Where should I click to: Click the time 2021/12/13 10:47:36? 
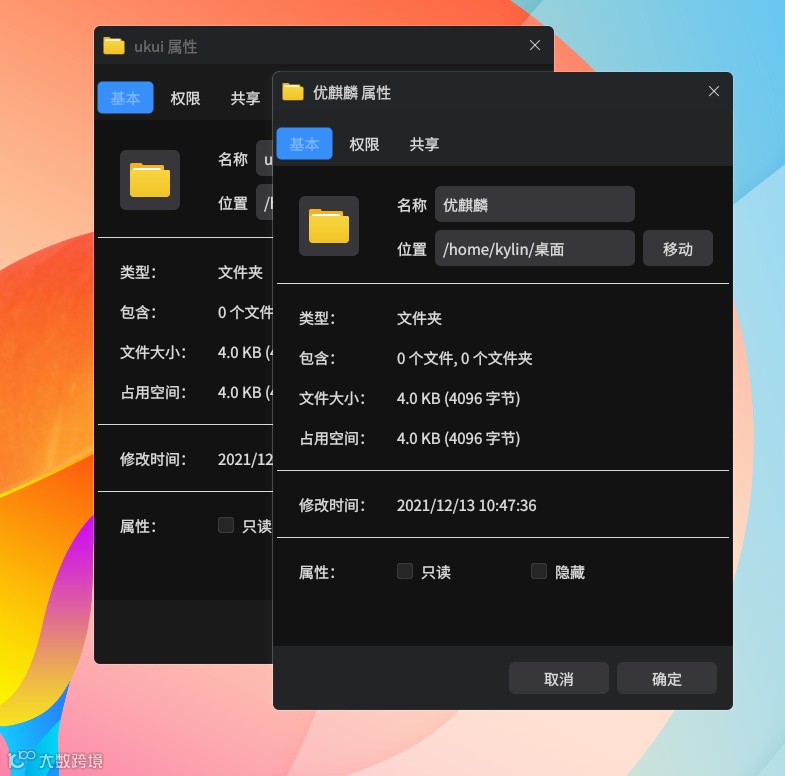[x=467, y=506]
